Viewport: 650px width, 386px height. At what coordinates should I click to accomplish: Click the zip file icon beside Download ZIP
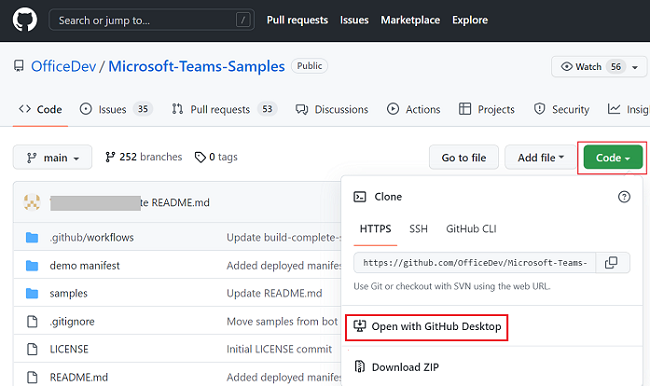[x=359, y=367]
